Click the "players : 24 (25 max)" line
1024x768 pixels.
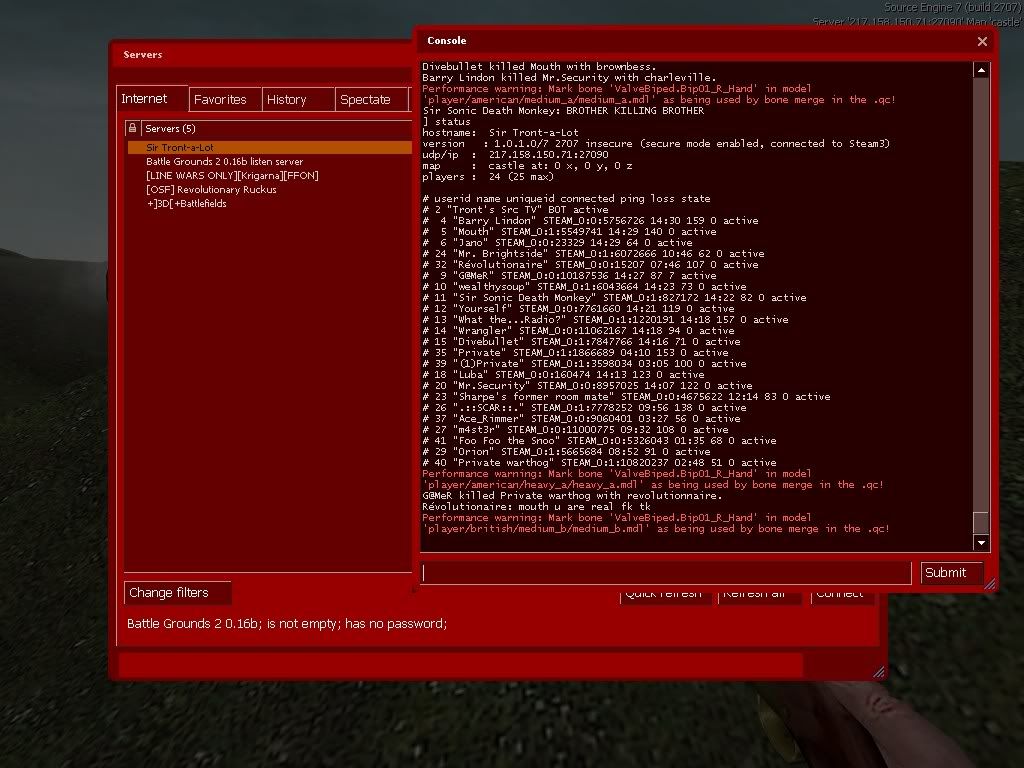488,176
